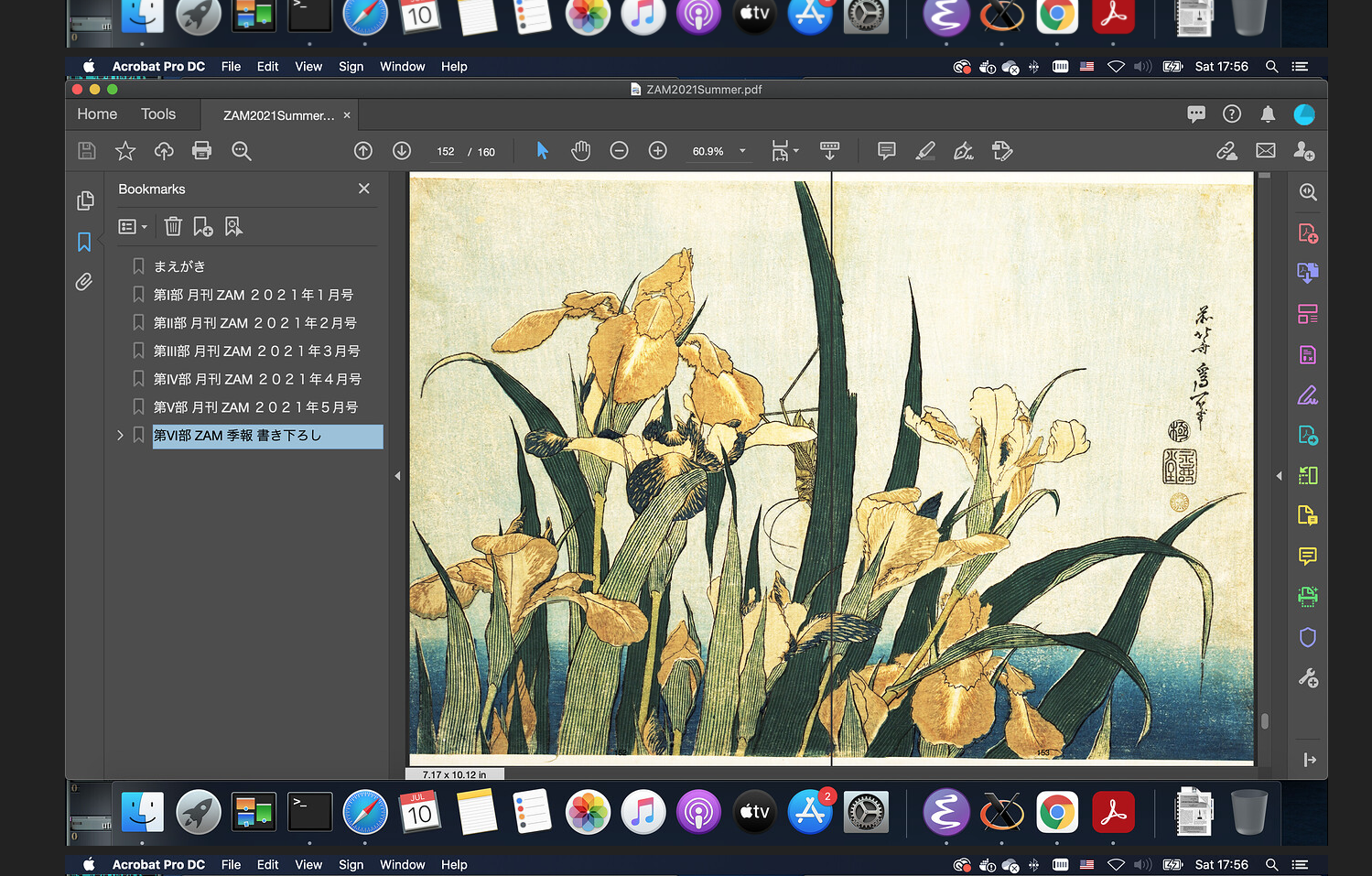The width and height of the screenshot is (1372, 876).
Task: Zoom in with the plus icon
Action: [658, 151]
